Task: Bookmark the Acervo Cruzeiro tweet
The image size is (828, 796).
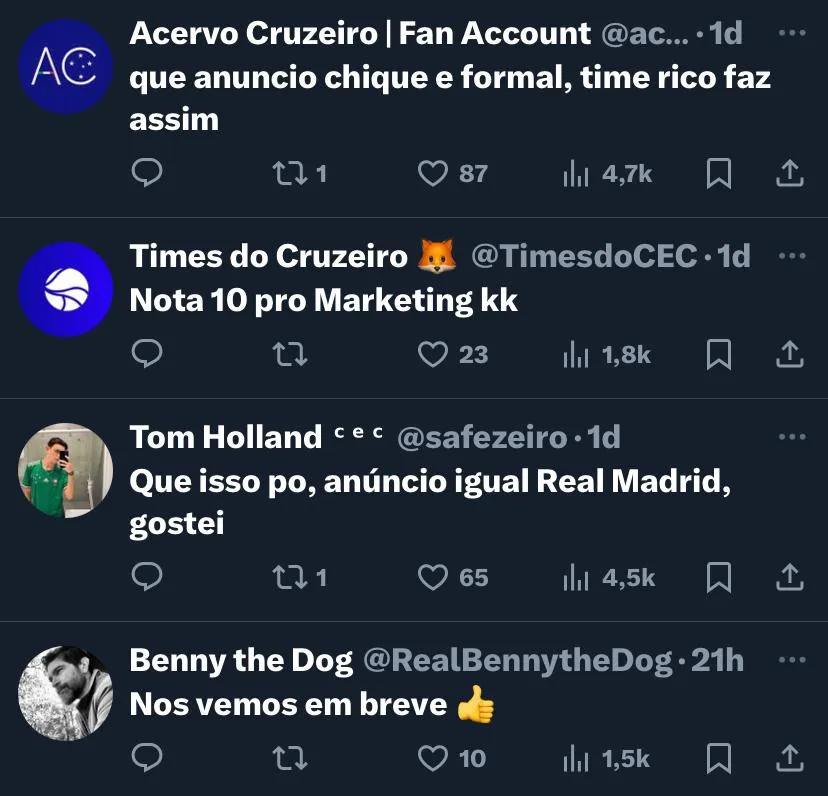Action: point(719,174)
